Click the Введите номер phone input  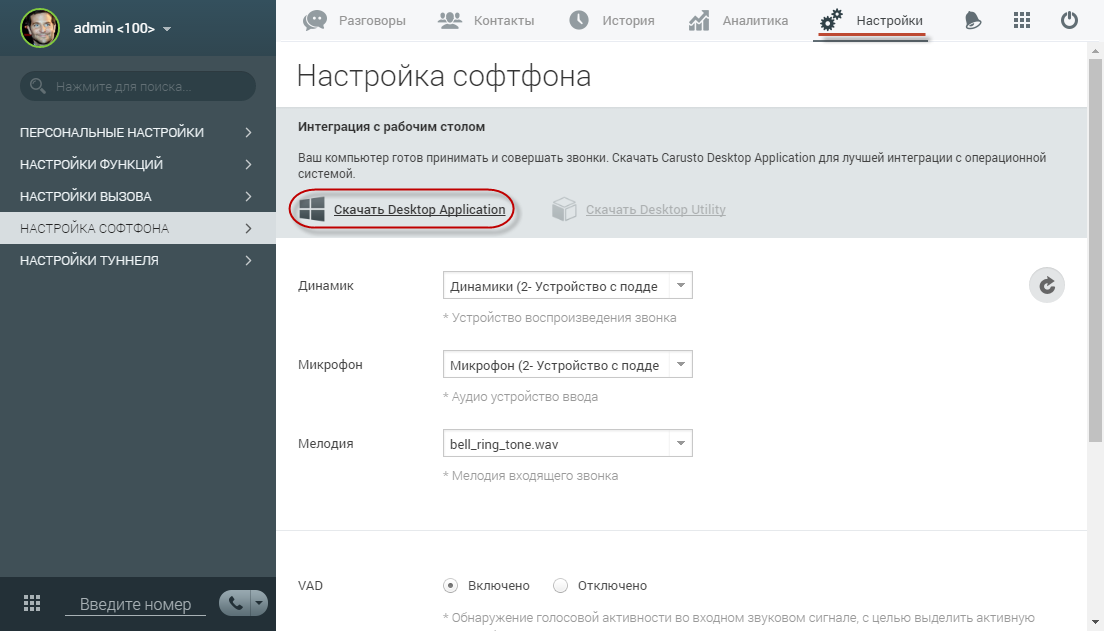(x=135, y=604)
